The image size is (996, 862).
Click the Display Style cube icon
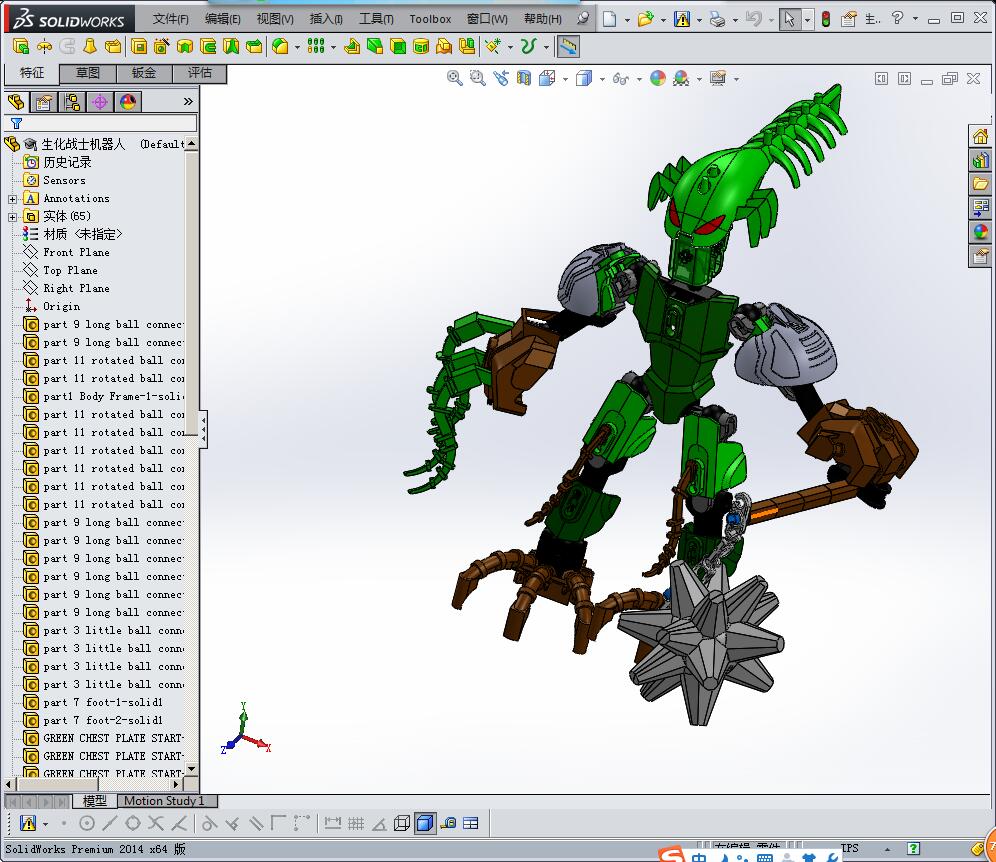(x=584, y=79)
